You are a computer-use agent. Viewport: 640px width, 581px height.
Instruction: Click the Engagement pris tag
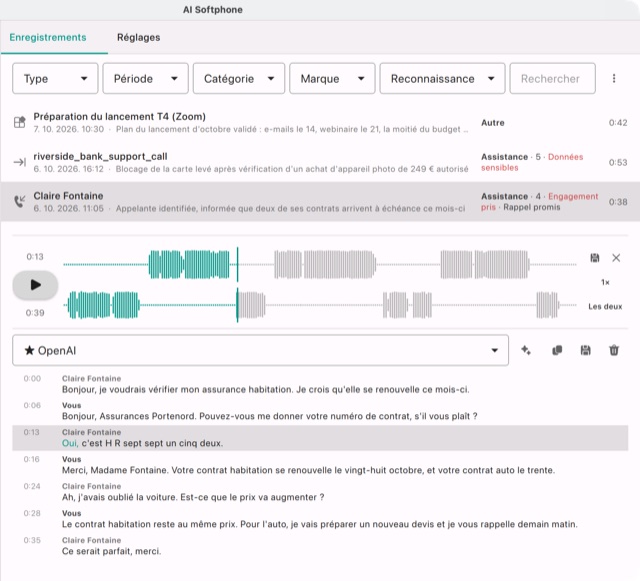coord(539,202)
